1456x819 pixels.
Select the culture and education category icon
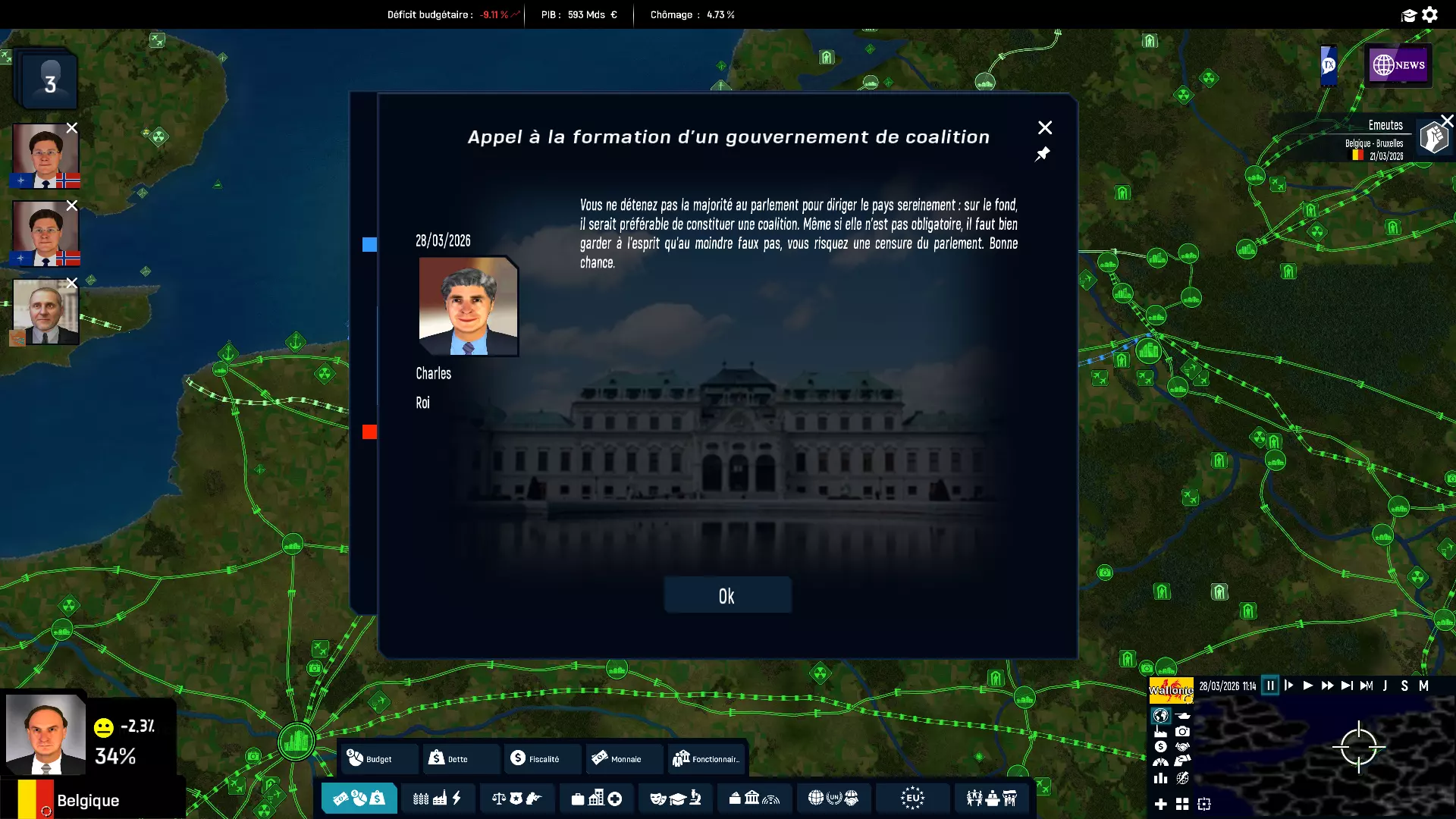676,799
